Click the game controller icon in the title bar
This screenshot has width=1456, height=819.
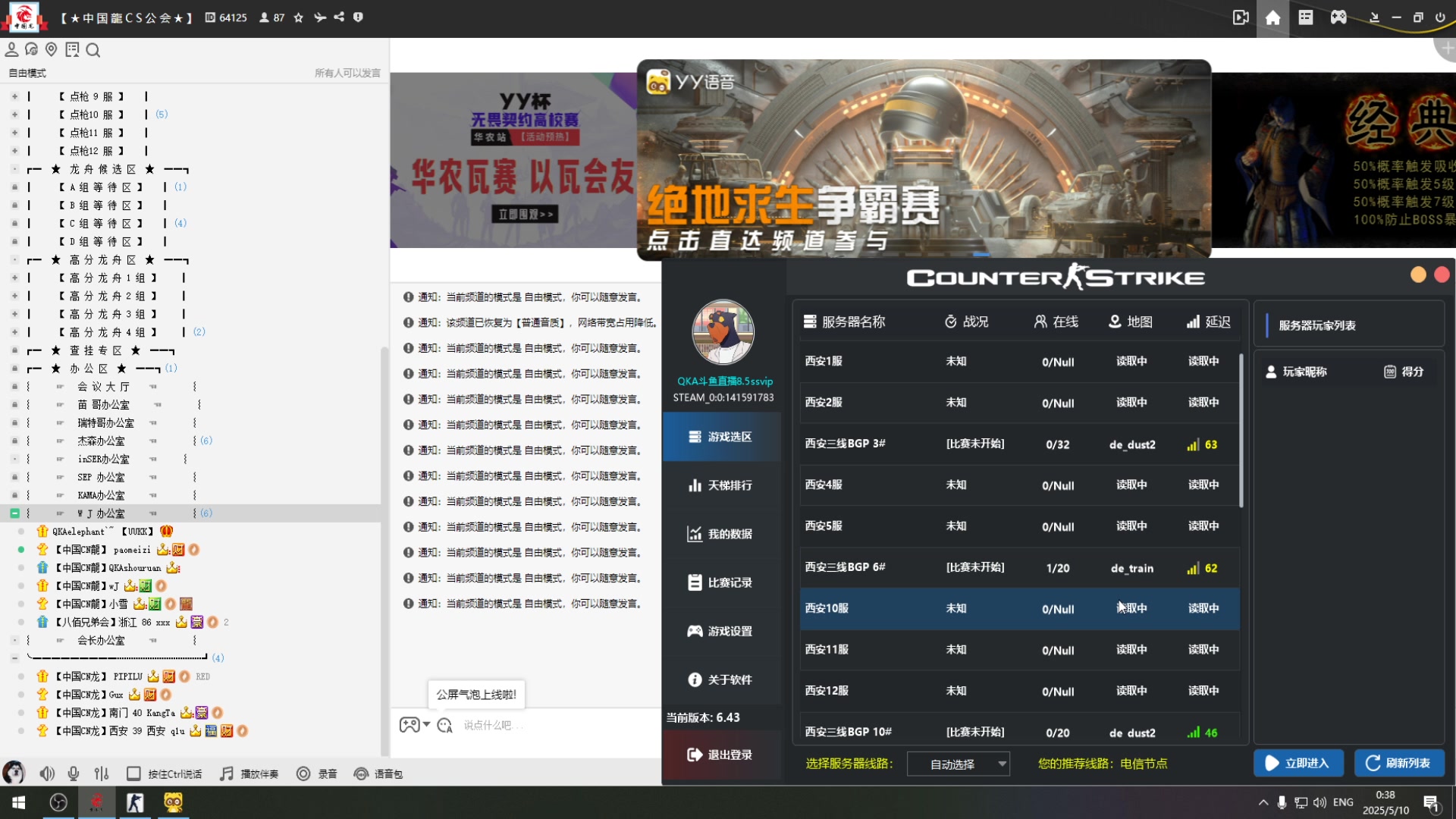tap(1338, 17)
